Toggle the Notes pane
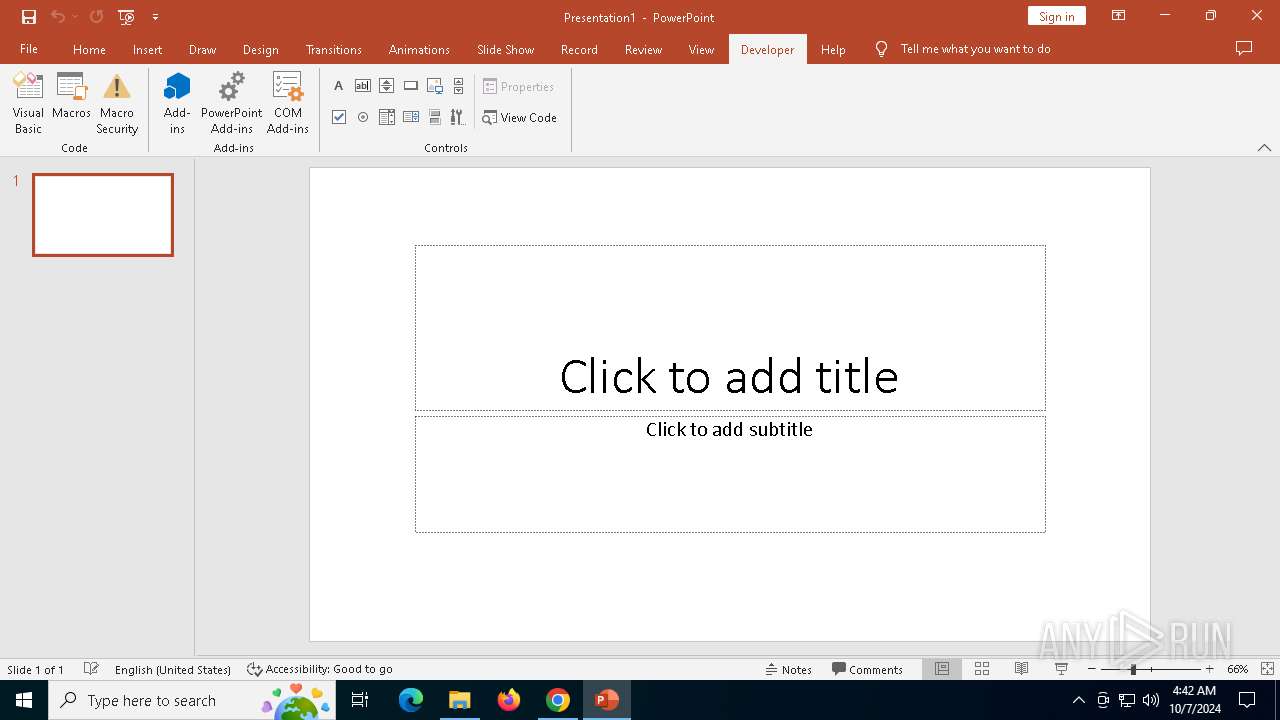 coord(789,669)
